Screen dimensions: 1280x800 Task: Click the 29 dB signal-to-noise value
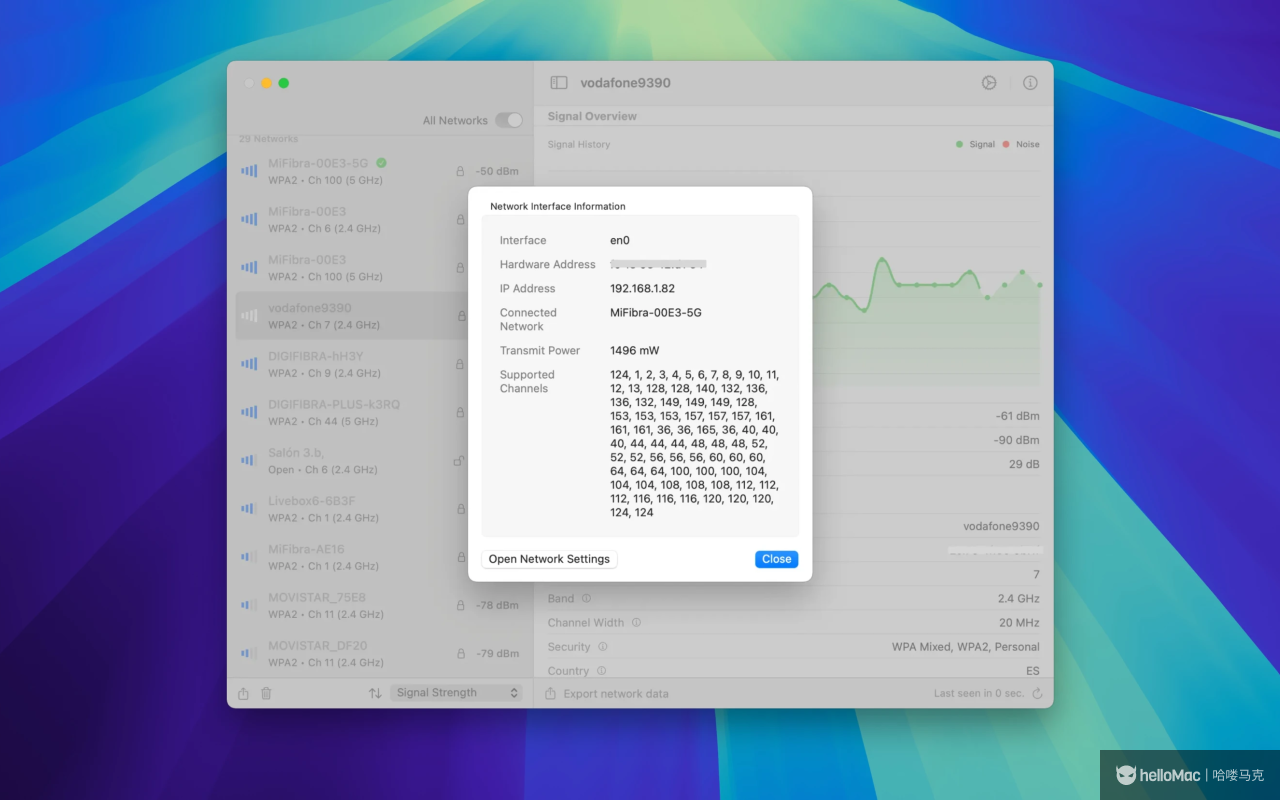pos(1024,464)
